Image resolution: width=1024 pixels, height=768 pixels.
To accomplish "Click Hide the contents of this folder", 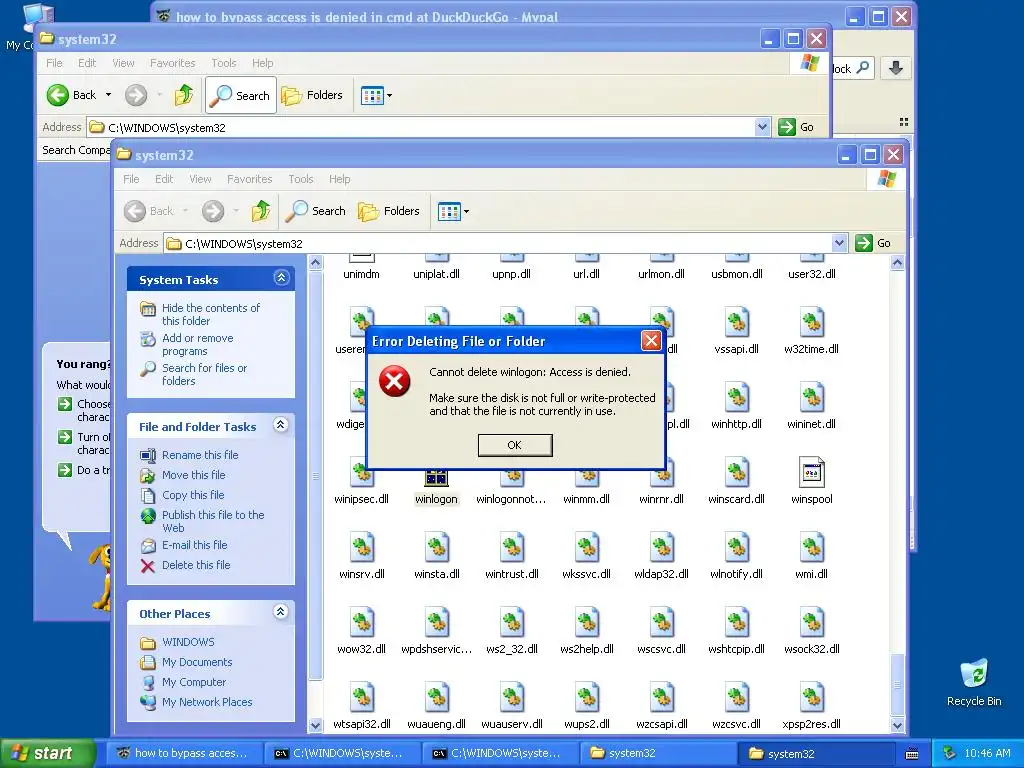I will pos(210,314).
